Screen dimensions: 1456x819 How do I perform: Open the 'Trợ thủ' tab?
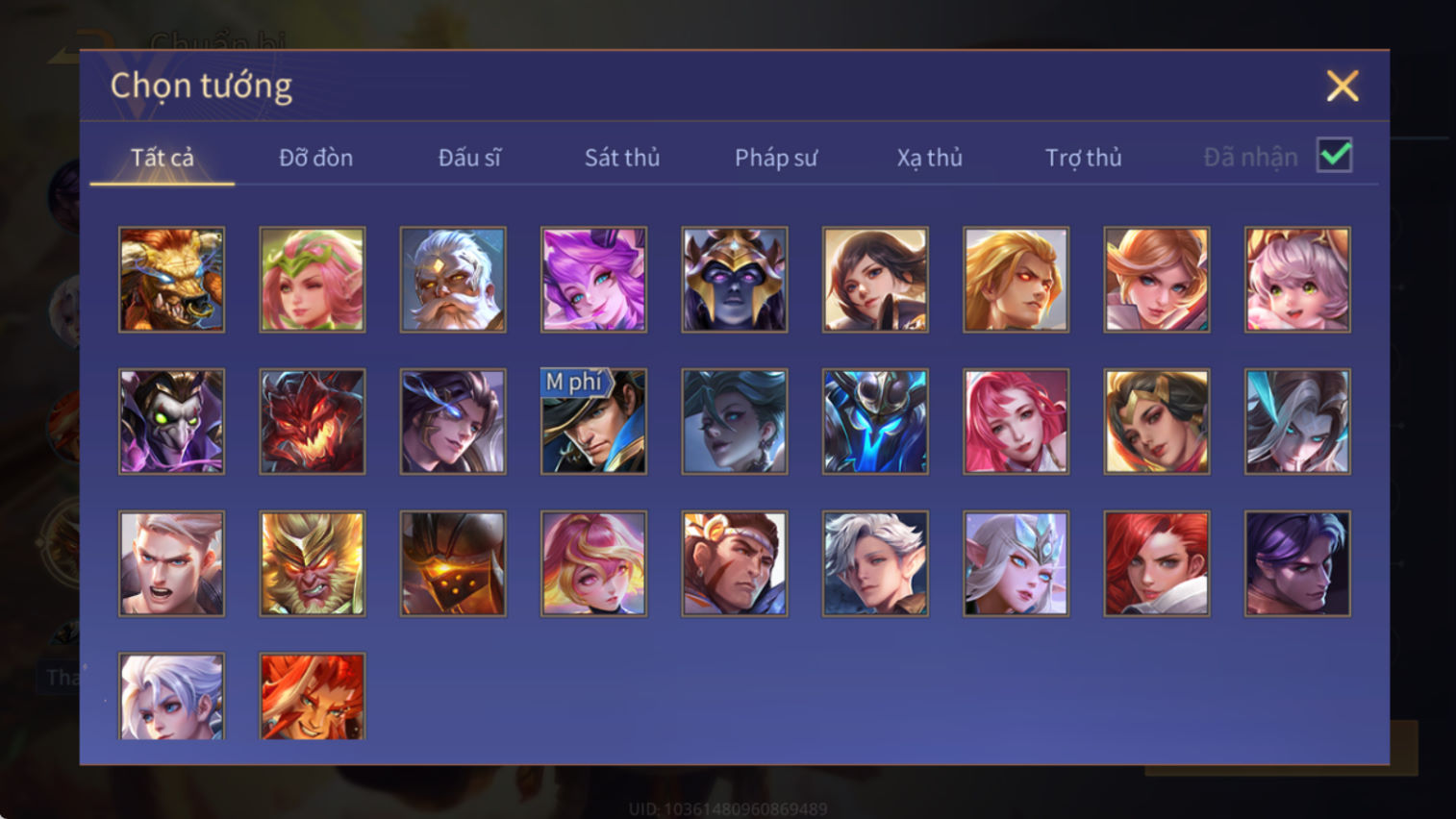[1083, 158]
